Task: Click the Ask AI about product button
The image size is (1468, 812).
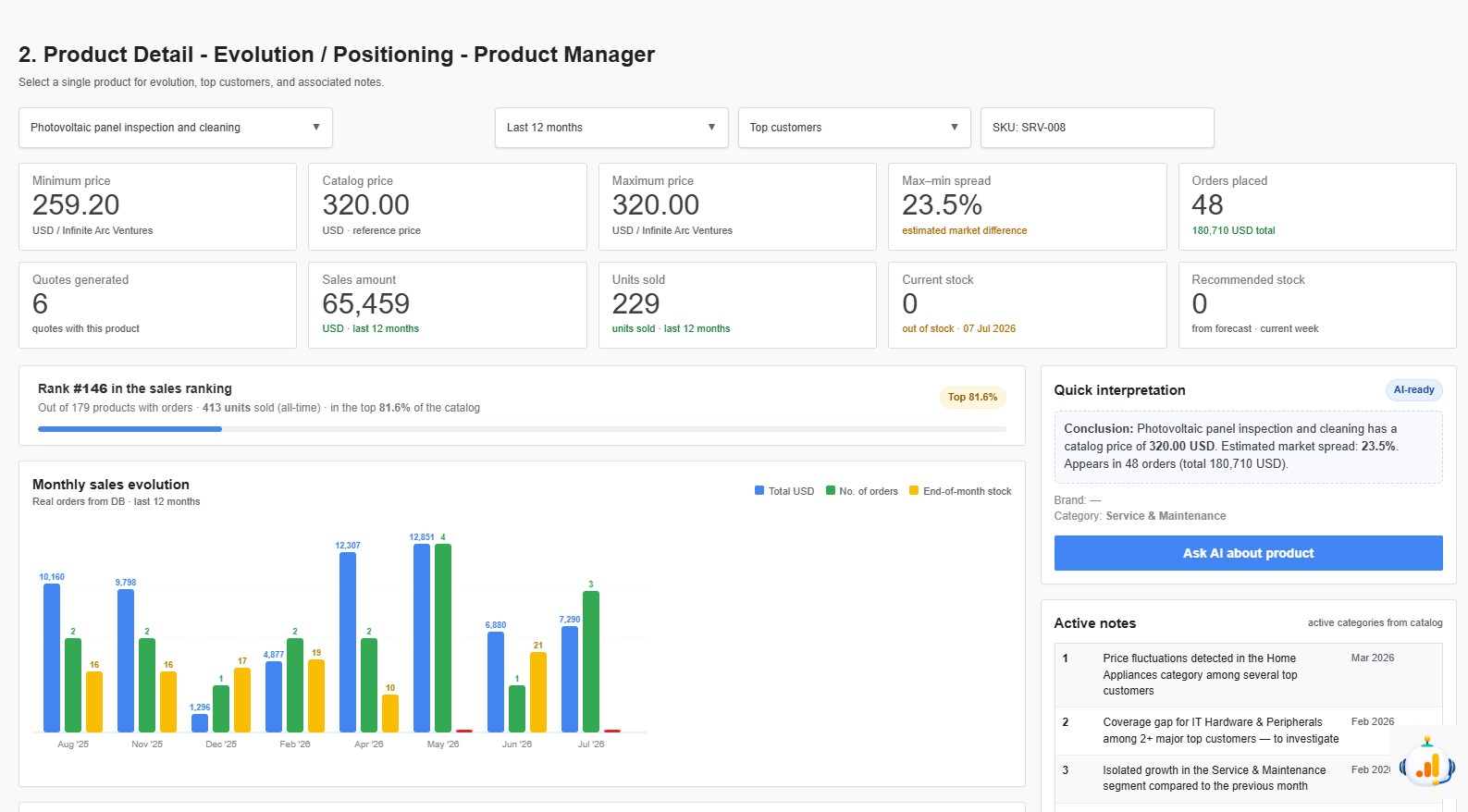Action: pos(1248,553)
